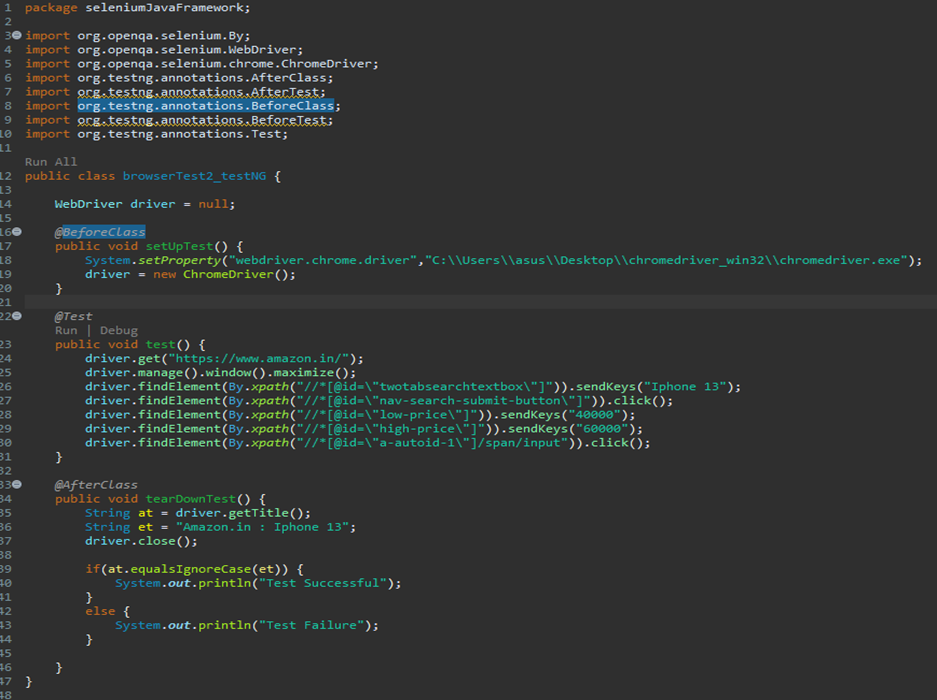Click the "Amazon.in : Iphone 13" string
The image size is (937, 700).
(262, 527)
